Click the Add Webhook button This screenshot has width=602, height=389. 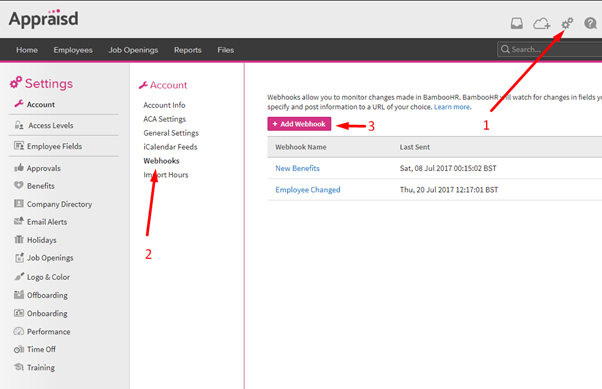point(299,124)
